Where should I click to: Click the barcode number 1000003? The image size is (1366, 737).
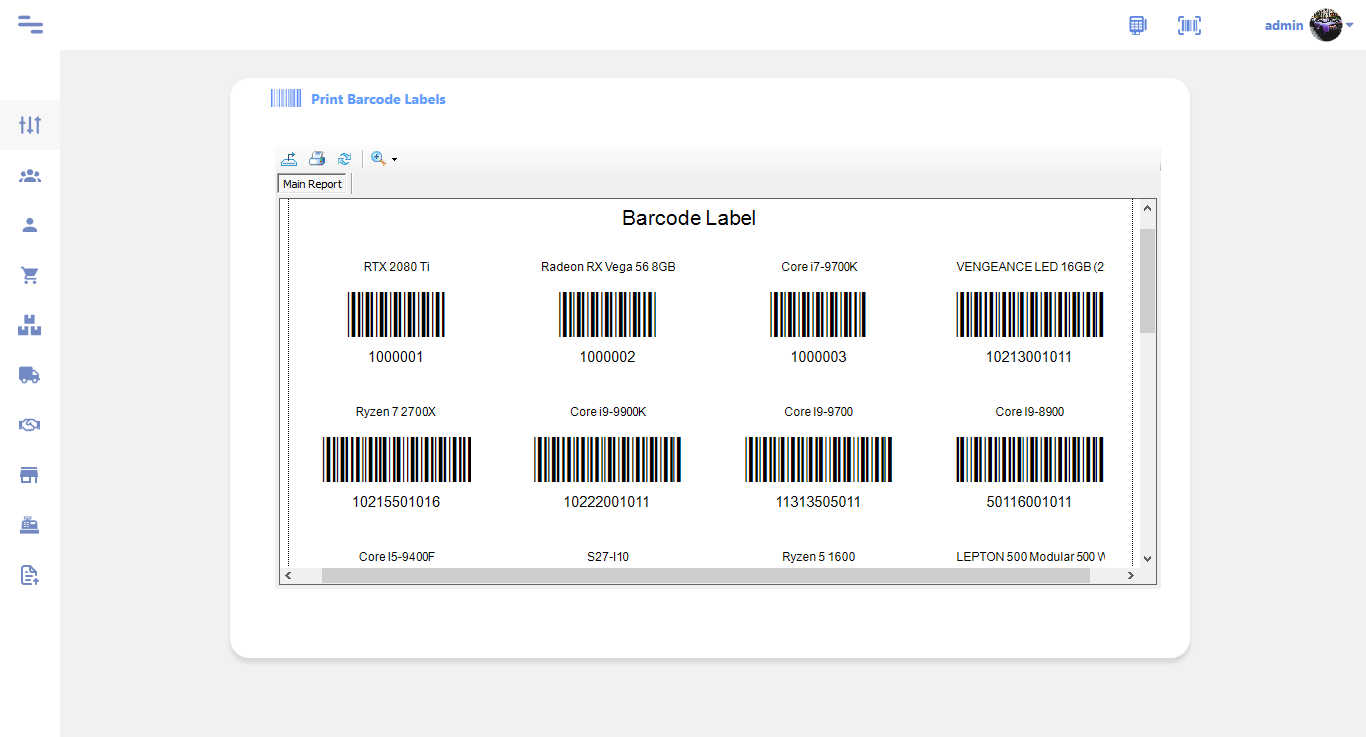[819, 357]
